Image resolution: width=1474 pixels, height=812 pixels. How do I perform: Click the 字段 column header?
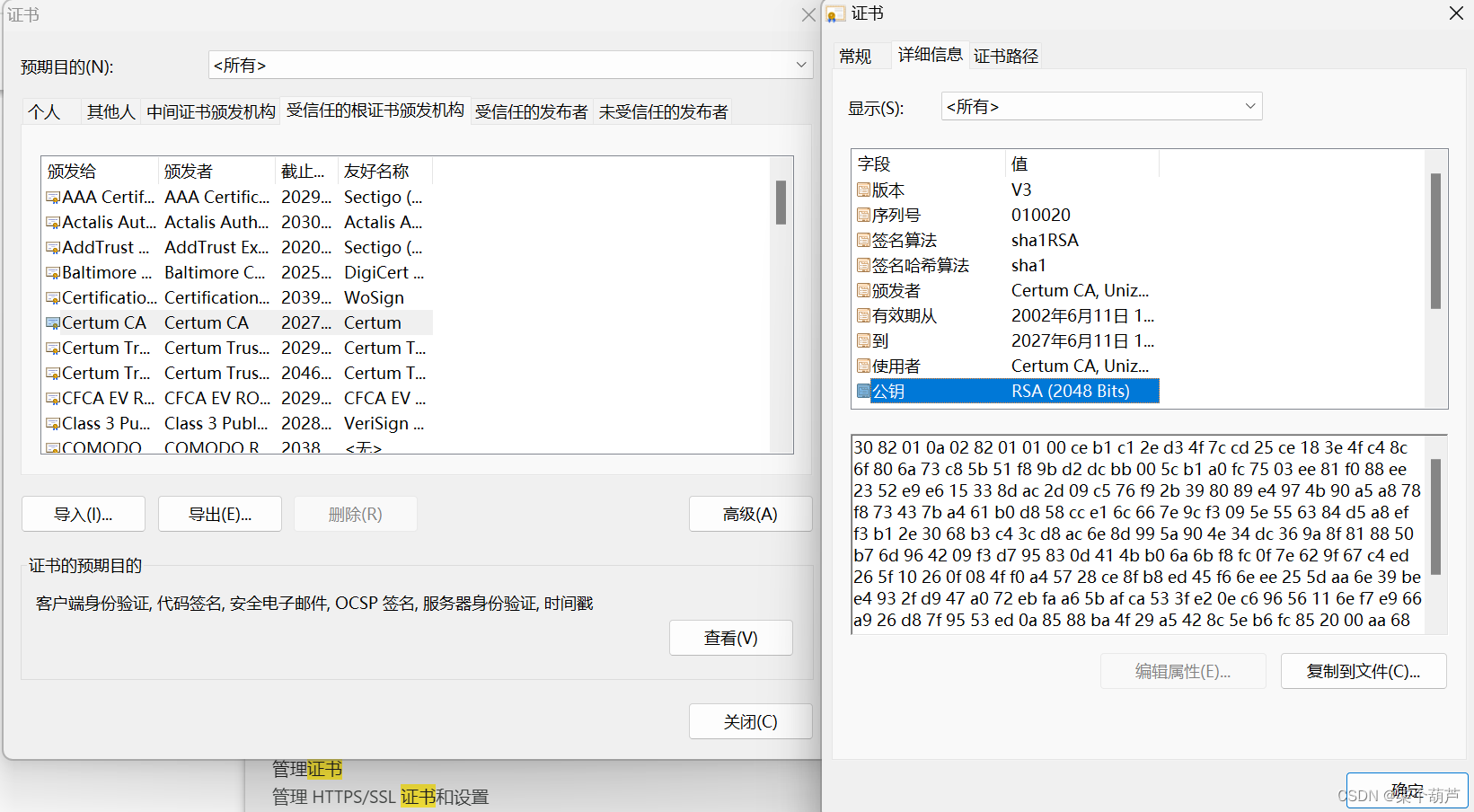[x=928, y=163]
